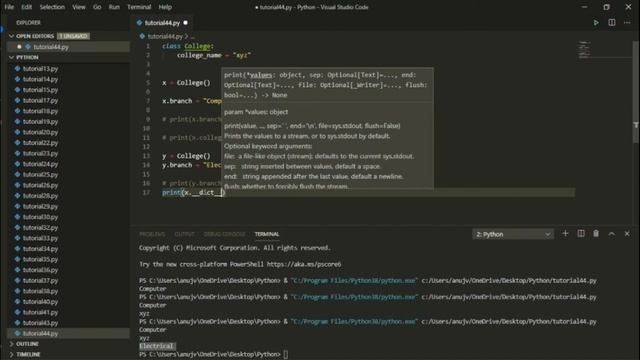Click line 17 print statement
Screen dimensions: 640x360
[x=194, y=192]
